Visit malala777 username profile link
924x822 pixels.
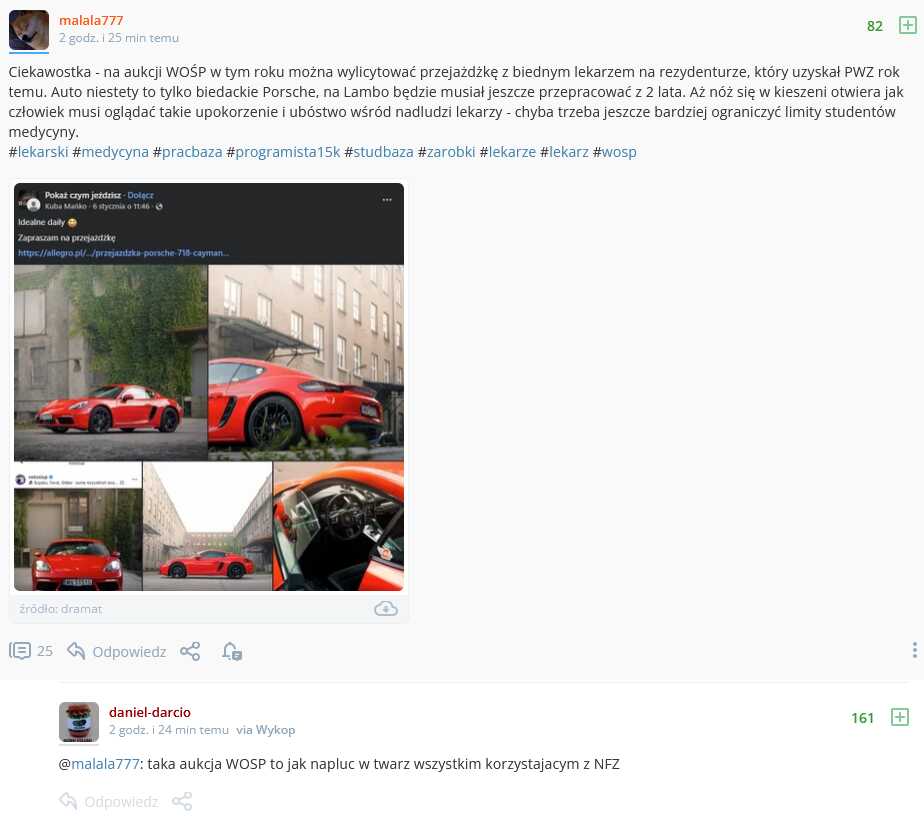point(91,20)
